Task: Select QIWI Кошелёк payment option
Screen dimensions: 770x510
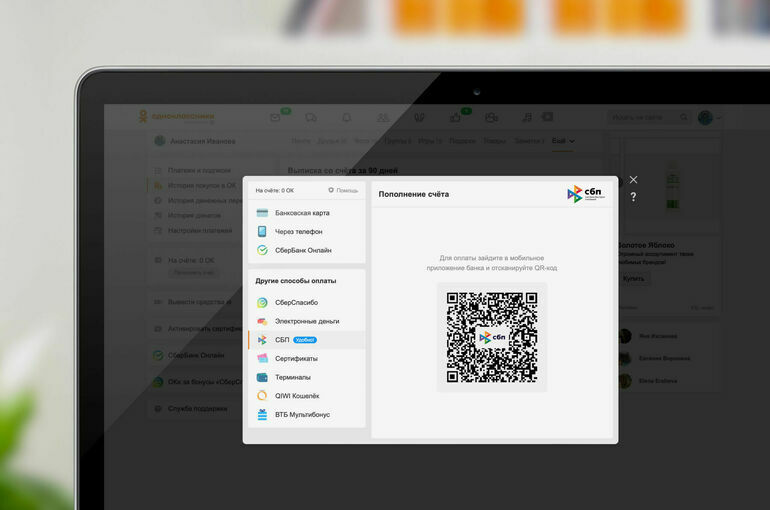Action: pyautogui.click(x=297, y=396)
